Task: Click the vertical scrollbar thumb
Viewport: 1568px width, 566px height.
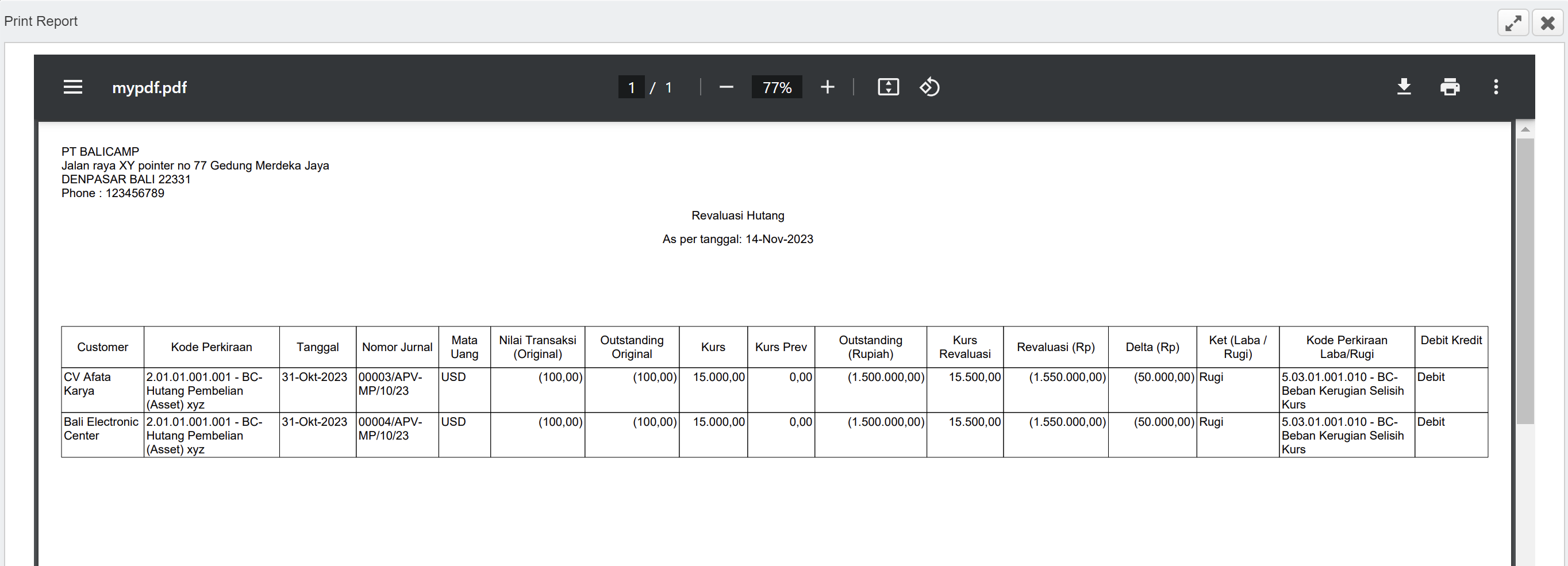Action: 1525,280
